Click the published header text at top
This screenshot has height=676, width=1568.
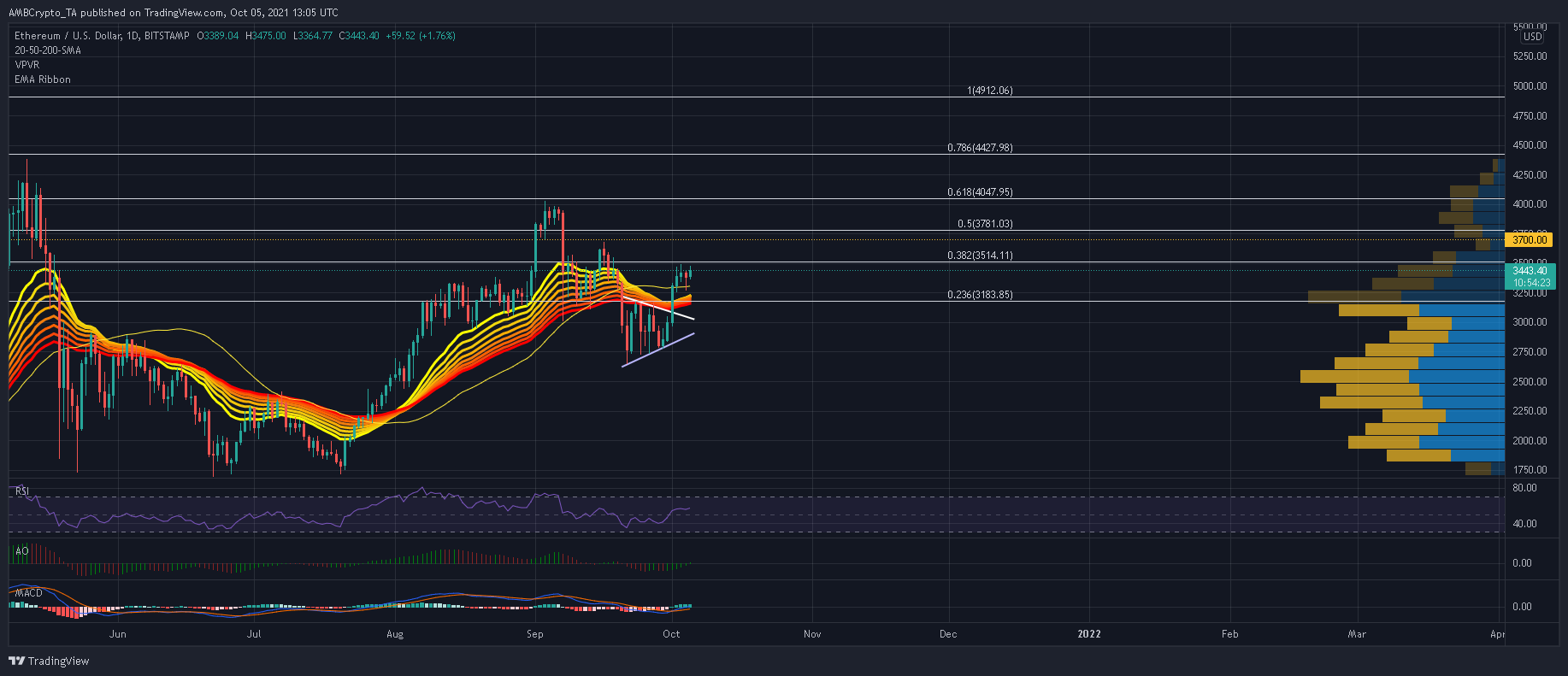tap(174, 13)
